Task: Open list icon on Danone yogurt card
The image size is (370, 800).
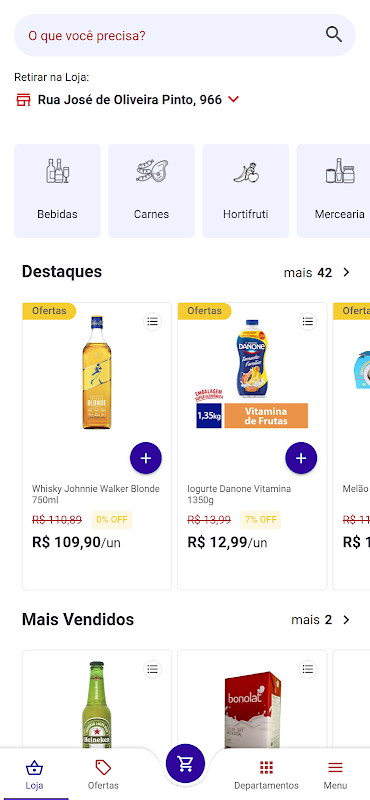Action: 307,321
